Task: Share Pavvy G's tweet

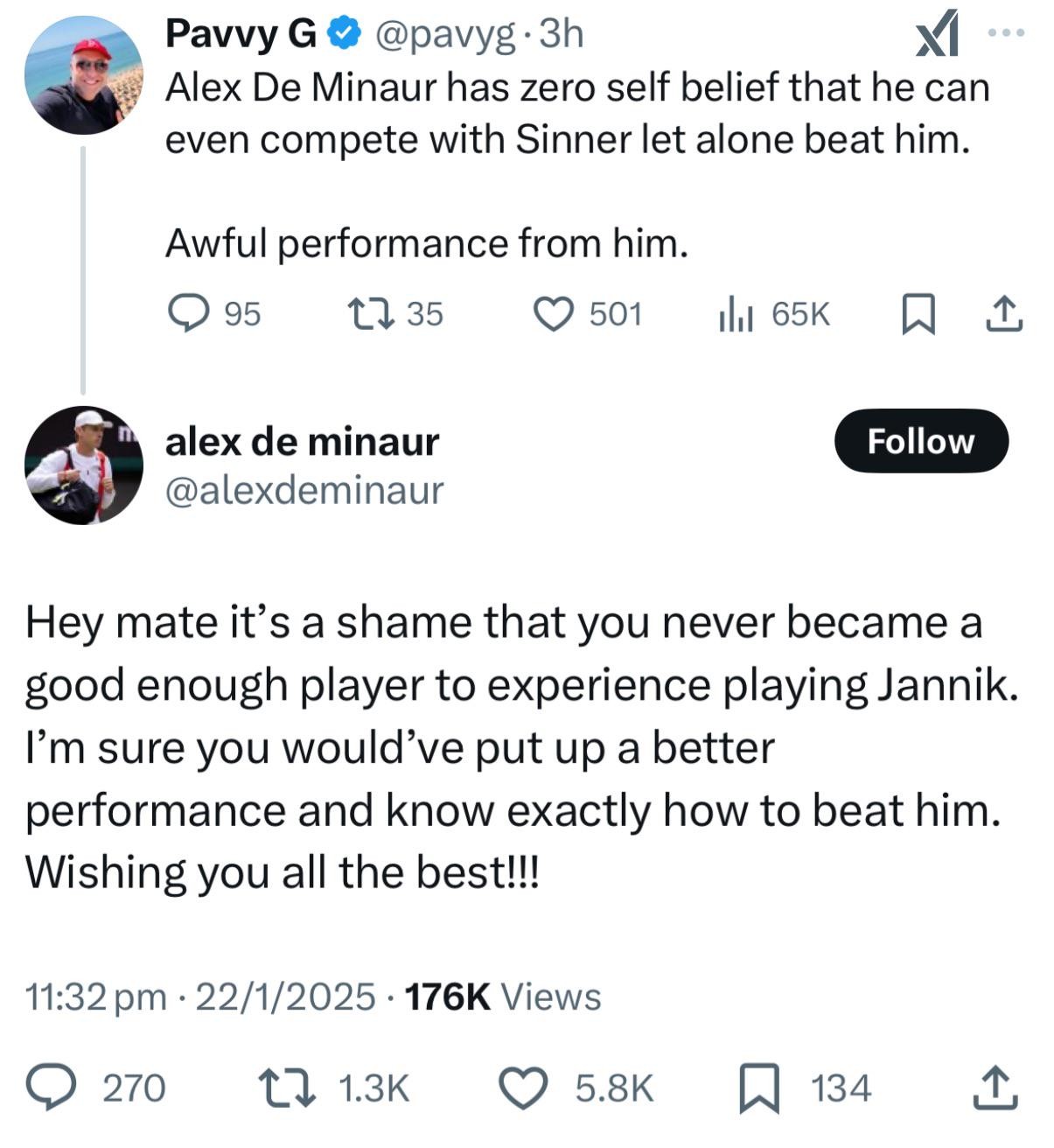Action: pyautogui.click(x=1004, y=313)
